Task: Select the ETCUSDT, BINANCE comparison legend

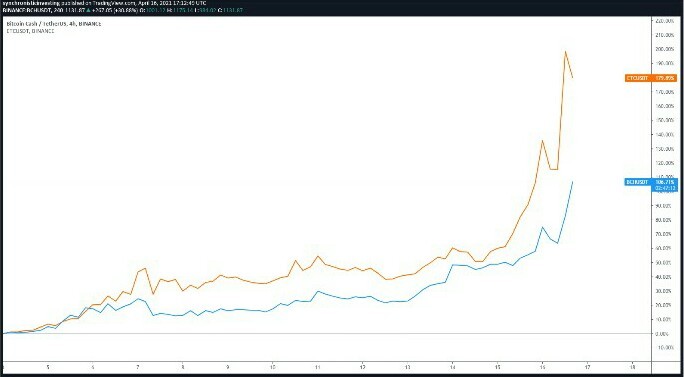Action: click(x=30, y=31)
